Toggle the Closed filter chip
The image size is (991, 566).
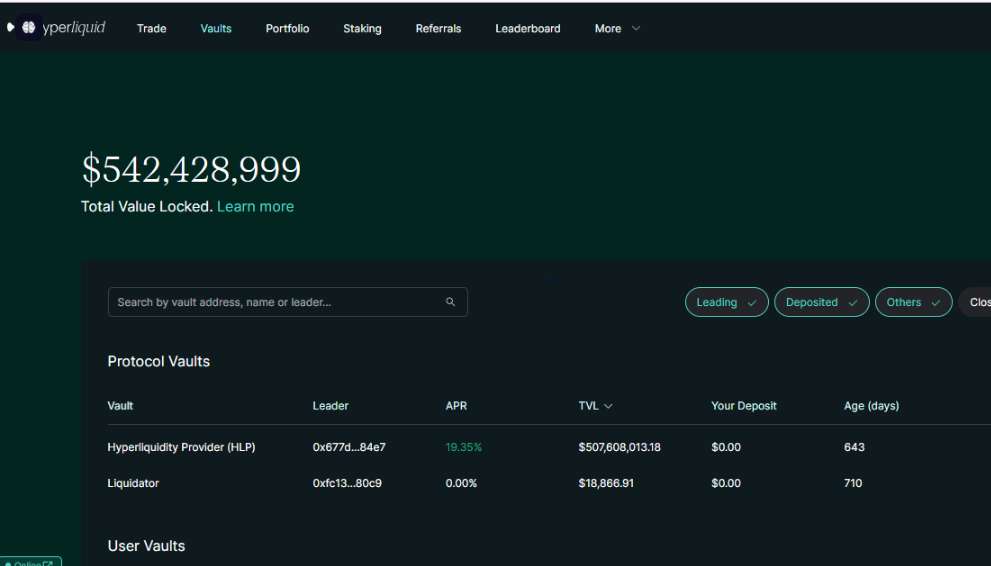tap(975, 302)
